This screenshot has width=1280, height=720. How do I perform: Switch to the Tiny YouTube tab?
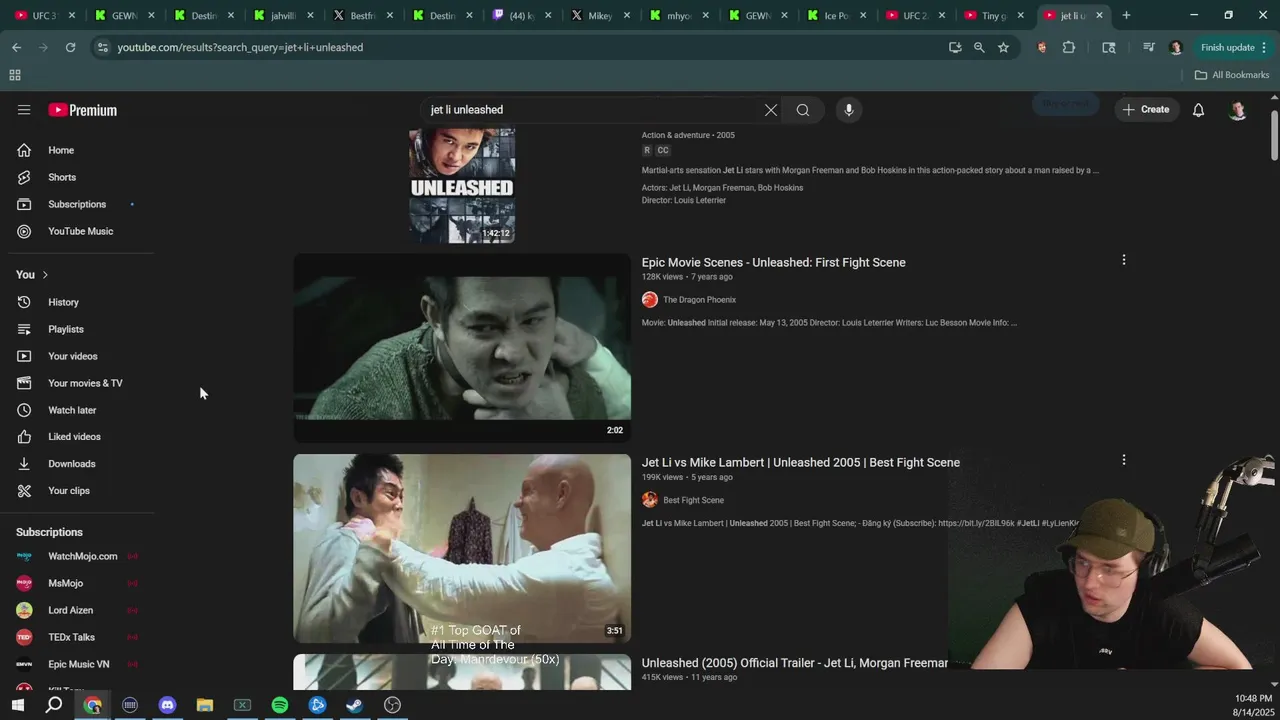coord(993,15)
